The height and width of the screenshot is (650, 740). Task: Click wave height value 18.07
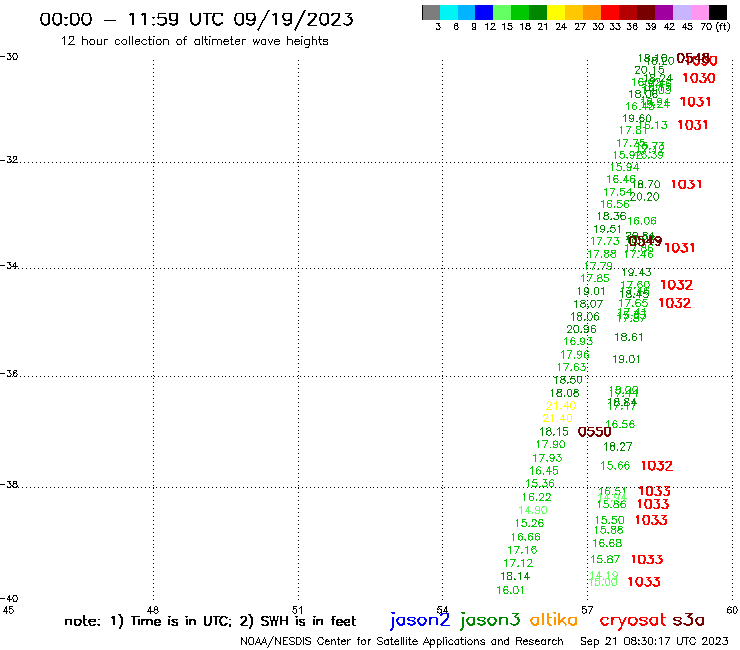tap(588, 304)
